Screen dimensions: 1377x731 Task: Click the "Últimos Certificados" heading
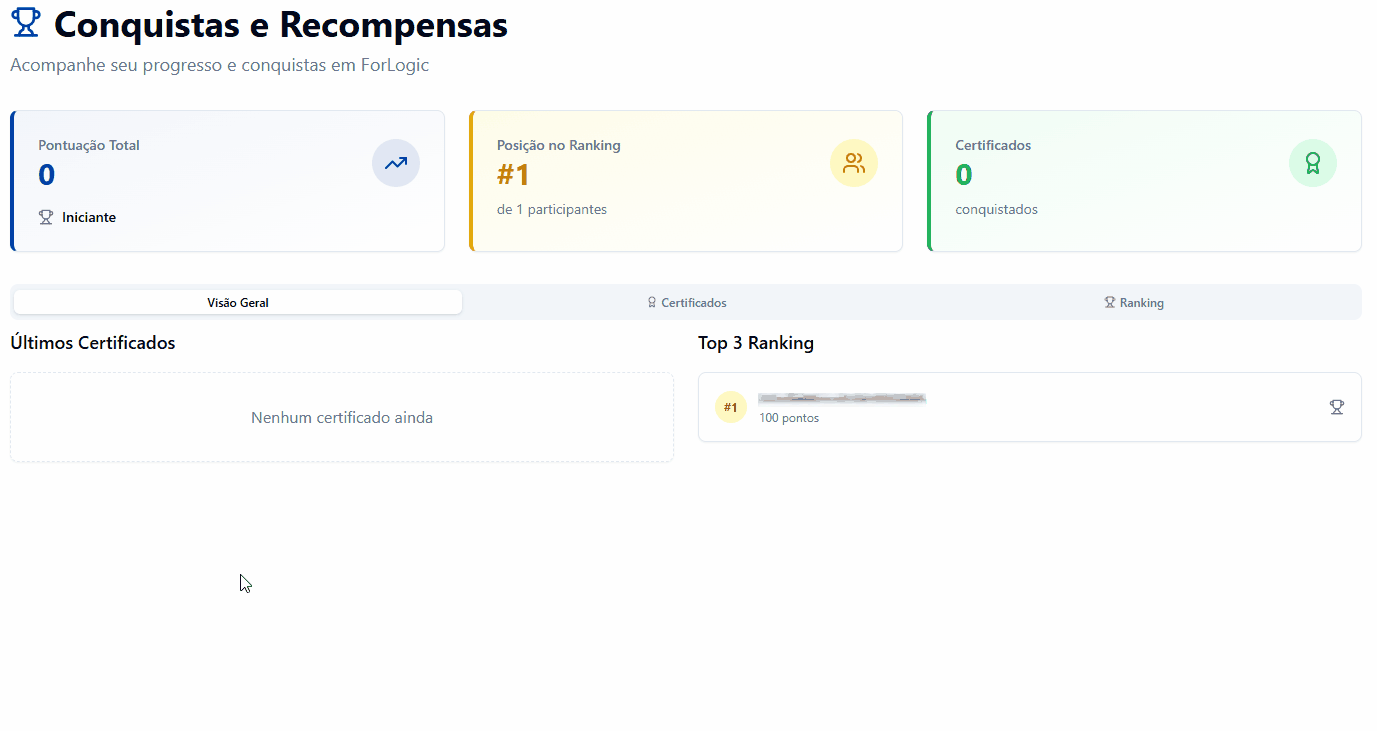click(x=93, y=343)
